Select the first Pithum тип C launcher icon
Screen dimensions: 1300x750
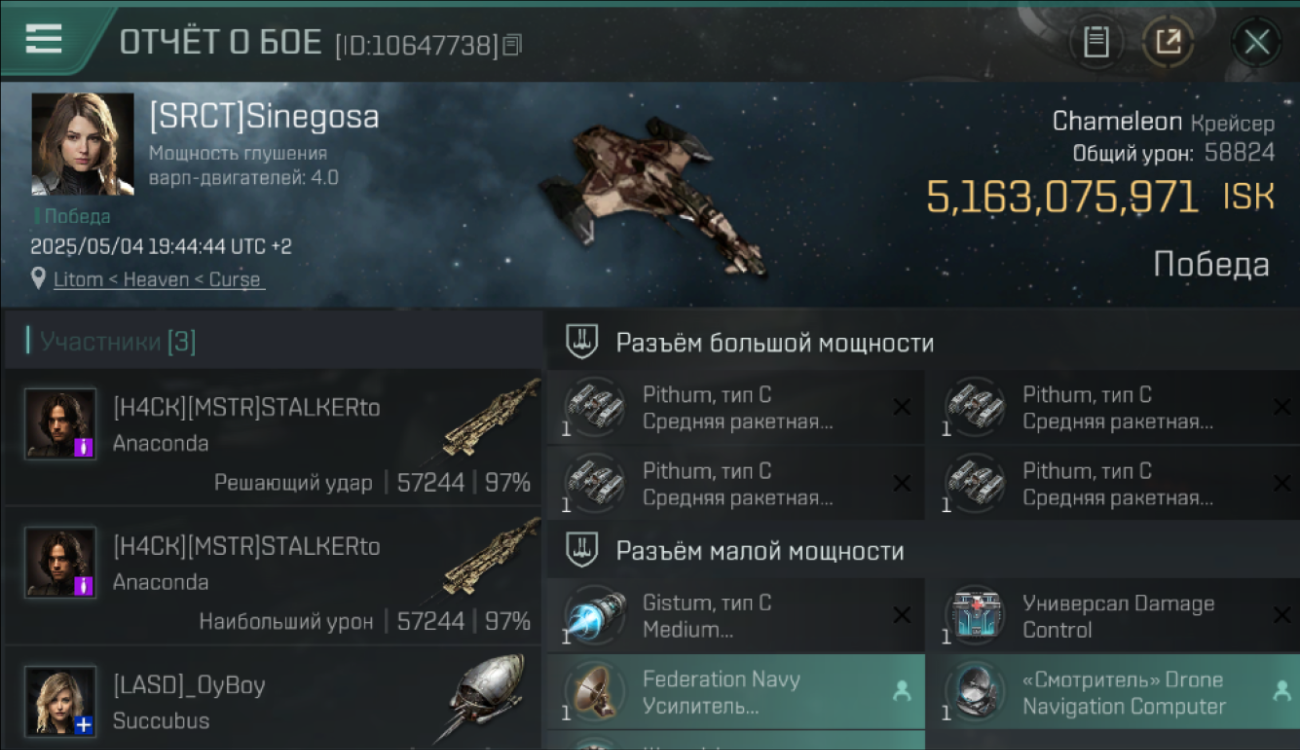[x=594, y=406]
